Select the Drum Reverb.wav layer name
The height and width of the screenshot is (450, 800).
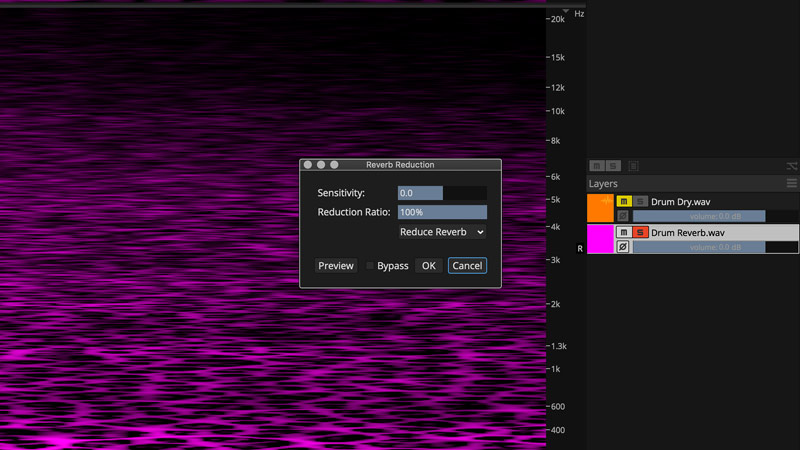[687, 233]
